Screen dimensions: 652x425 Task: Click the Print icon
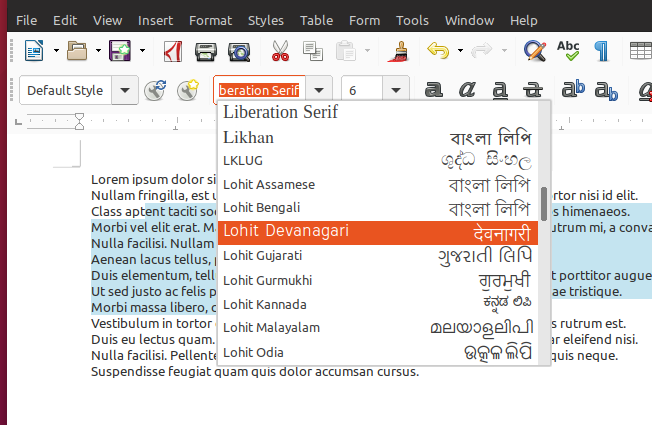206,52
